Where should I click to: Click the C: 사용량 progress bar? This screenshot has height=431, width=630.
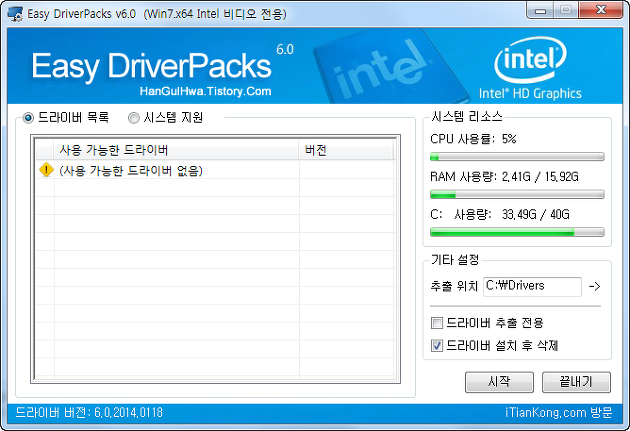517,232
